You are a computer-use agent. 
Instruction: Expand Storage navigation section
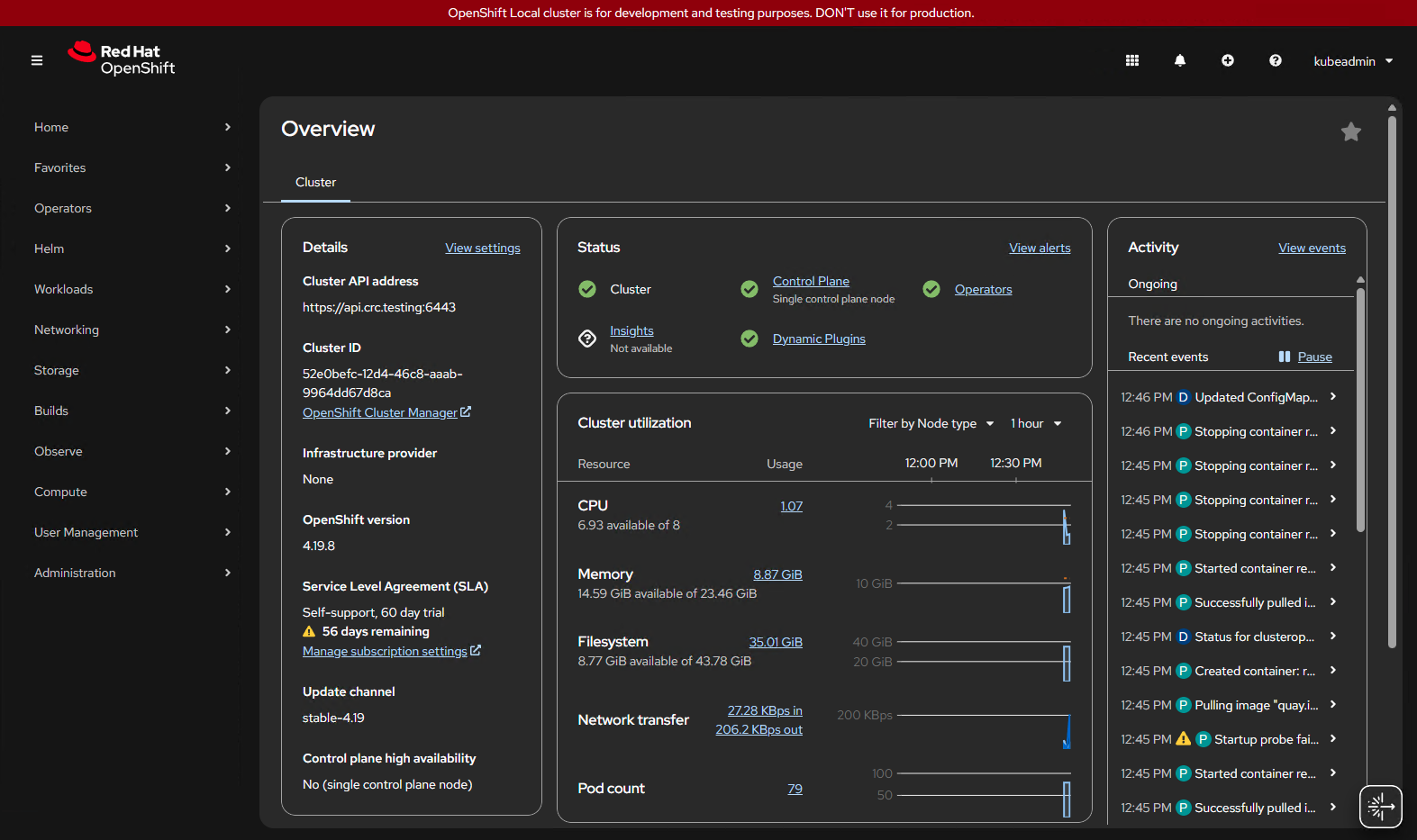132,370
